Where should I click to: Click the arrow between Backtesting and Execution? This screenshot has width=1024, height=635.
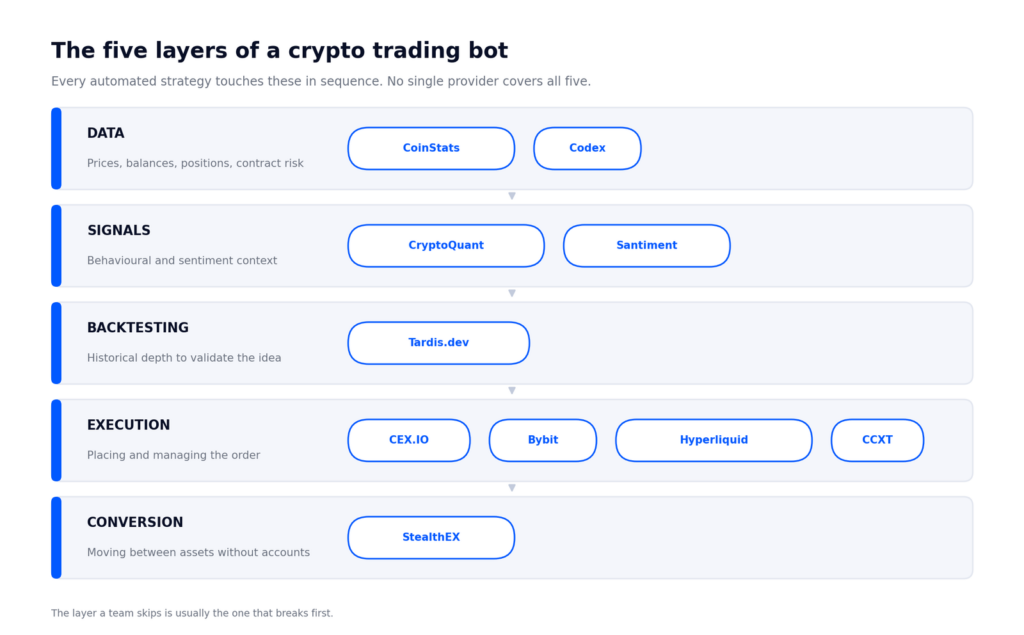pos(512,391)
